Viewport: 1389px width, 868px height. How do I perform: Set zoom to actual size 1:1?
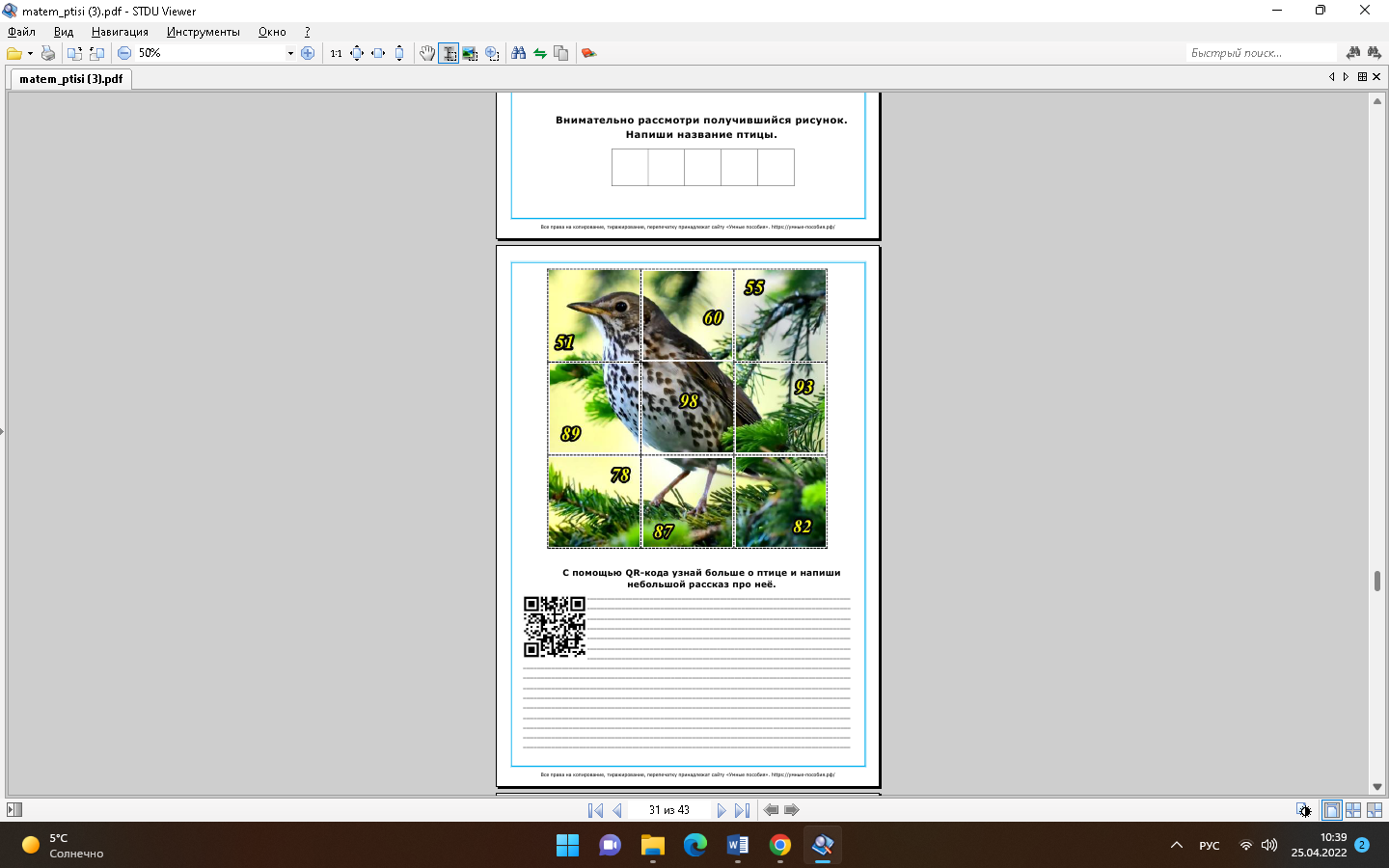(x=336, y=53)
